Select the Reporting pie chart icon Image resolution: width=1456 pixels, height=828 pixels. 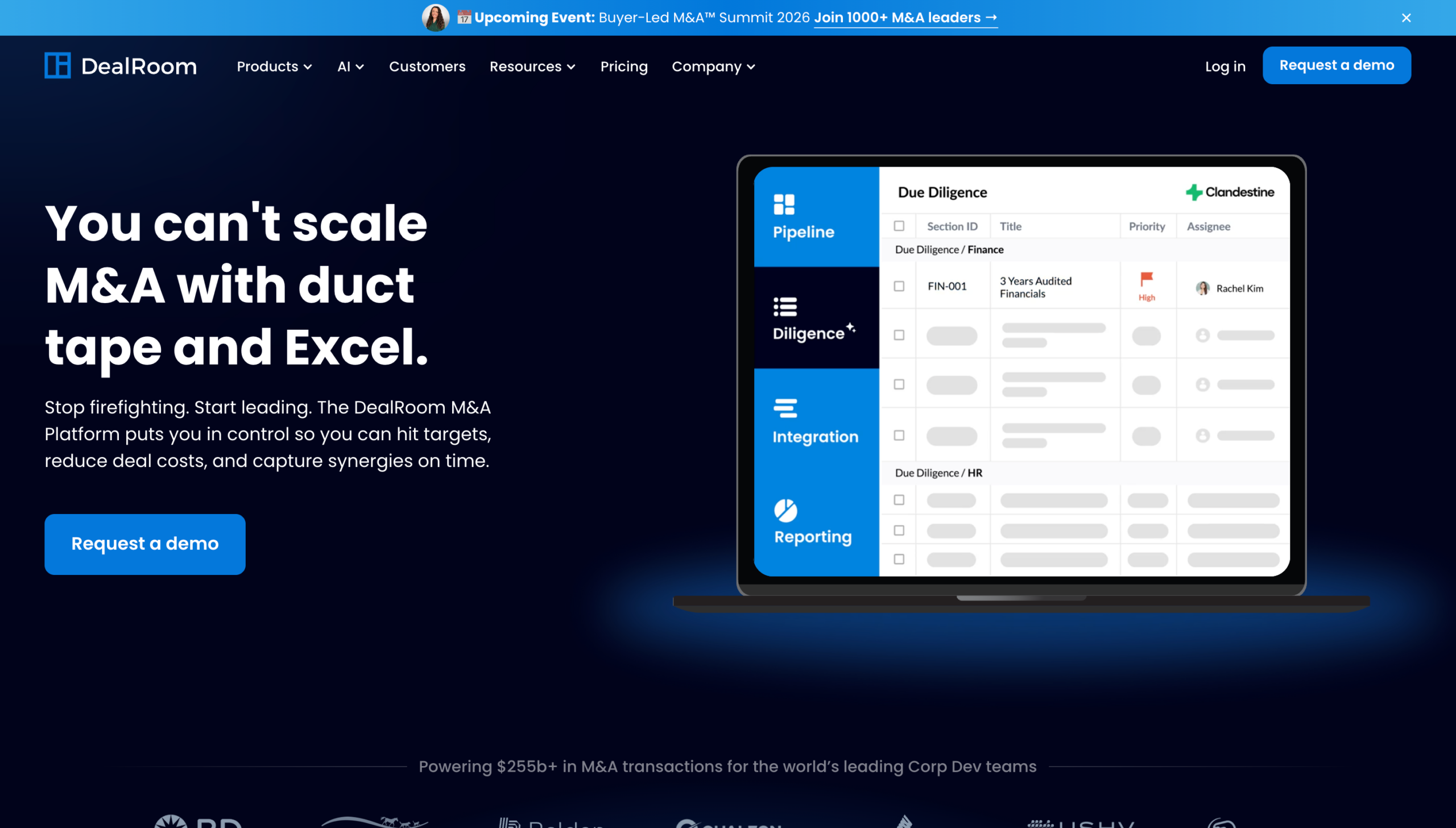click(785, 510)
